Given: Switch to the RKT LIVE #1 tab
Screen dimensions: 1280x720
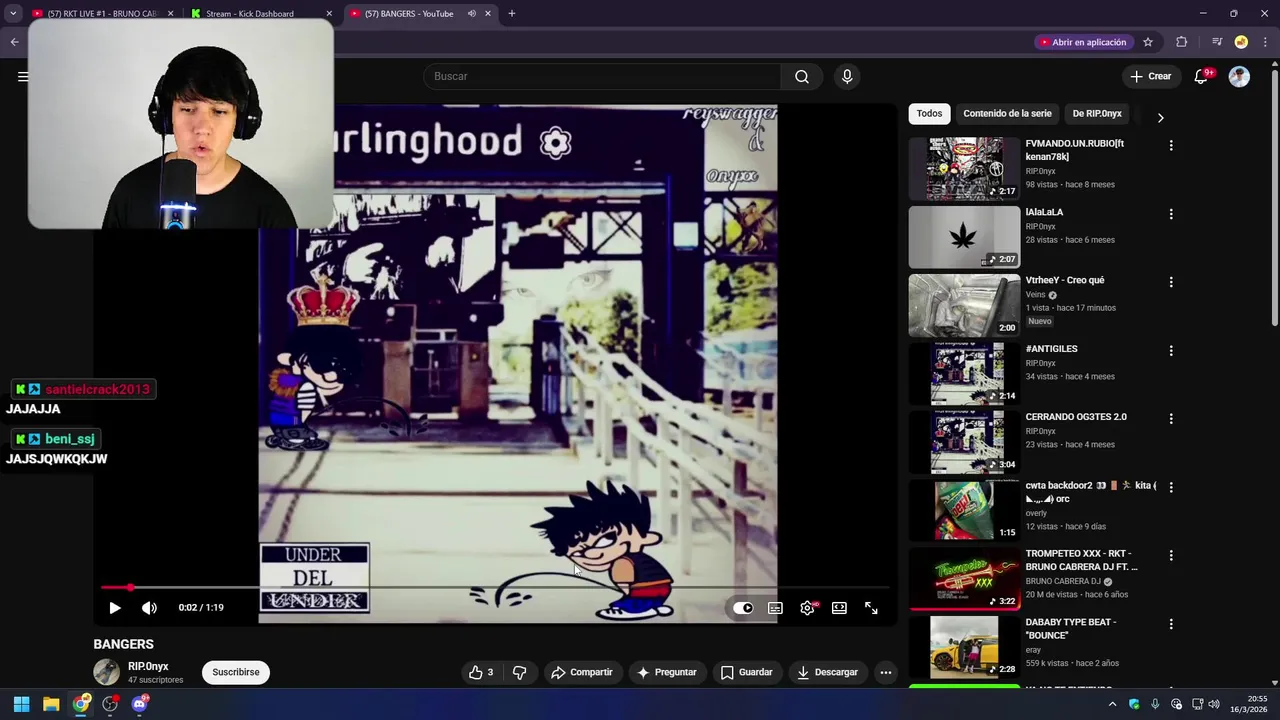Looking at the screenshot, I should point(100,13).
